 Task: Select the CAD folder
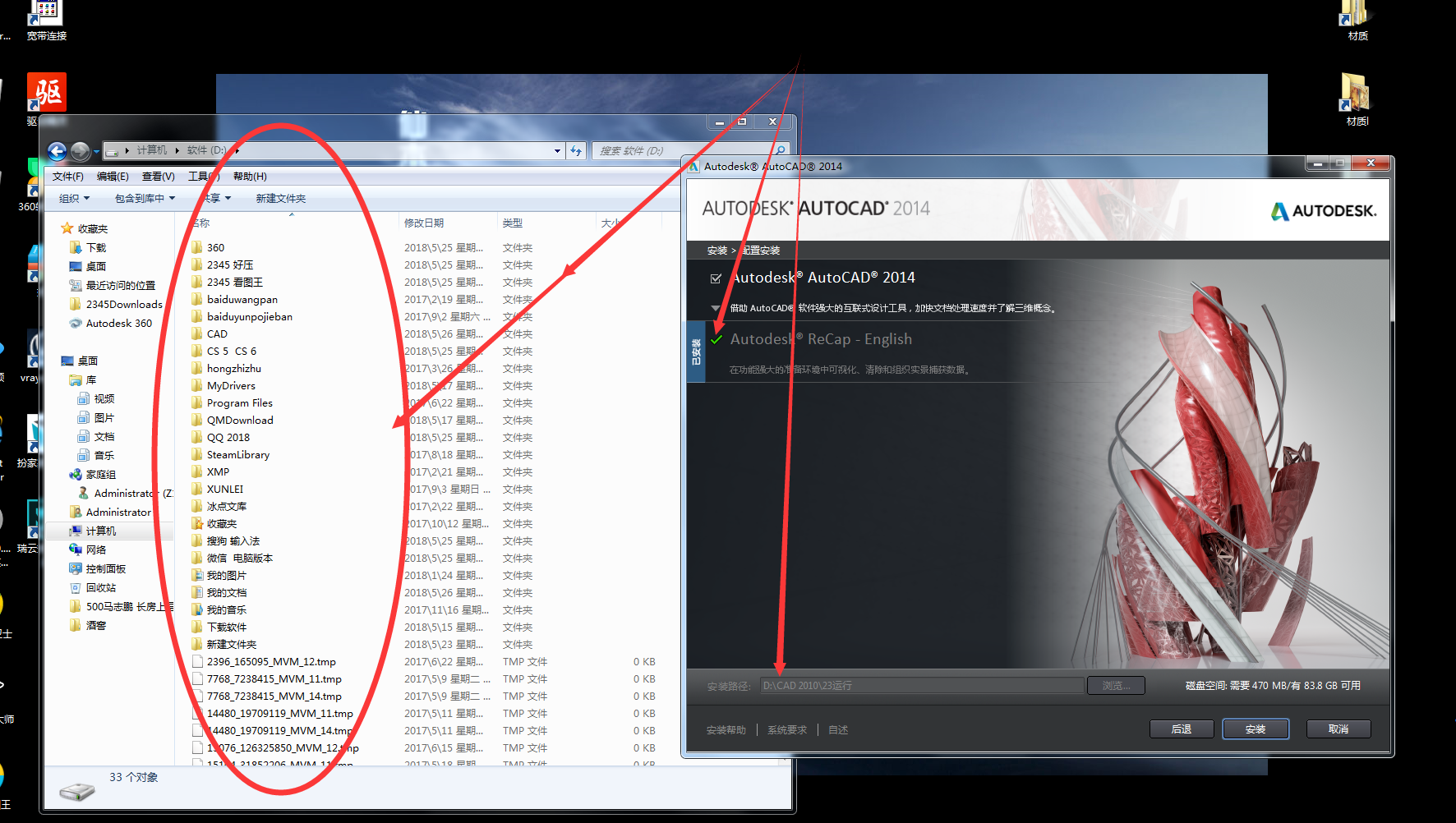click(217, 333)
